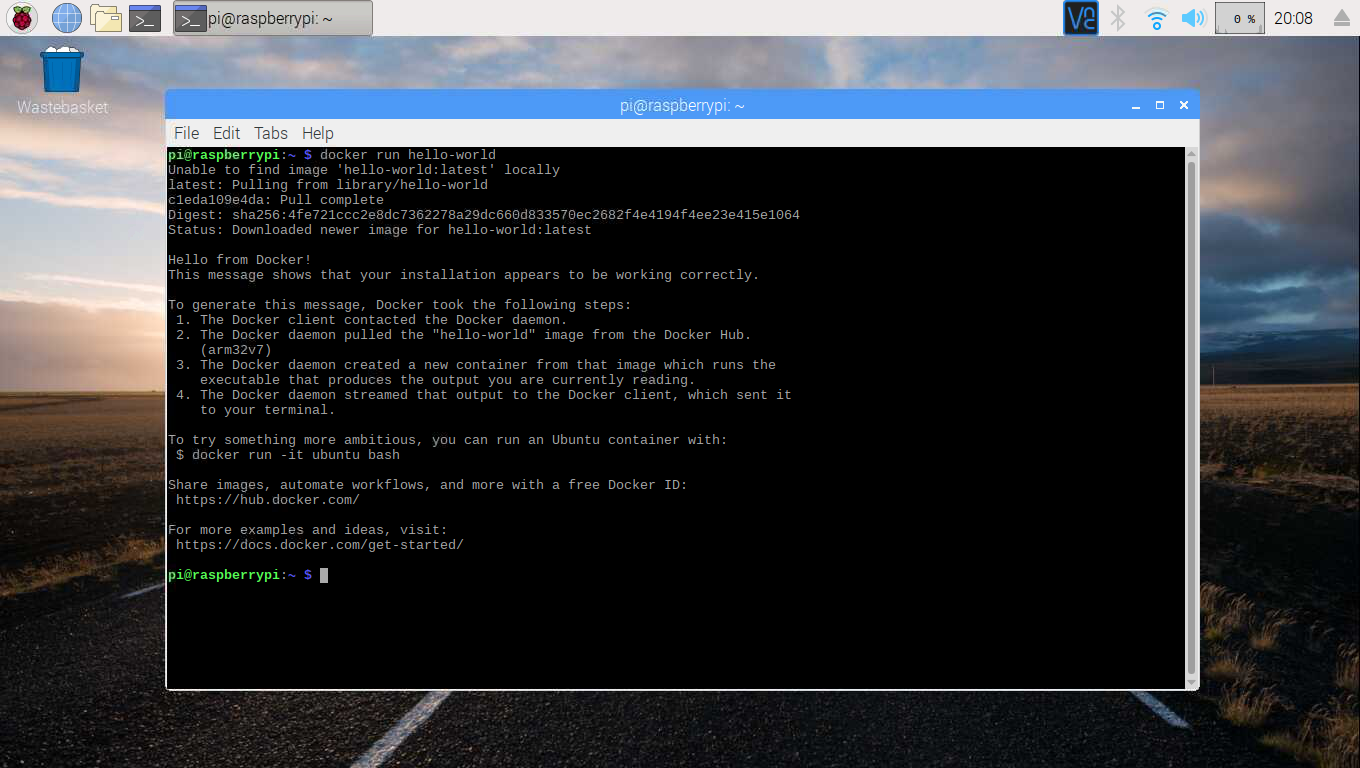Open the volume control speaker icon
The image size is (1360, 768).
pos(1193,18)
